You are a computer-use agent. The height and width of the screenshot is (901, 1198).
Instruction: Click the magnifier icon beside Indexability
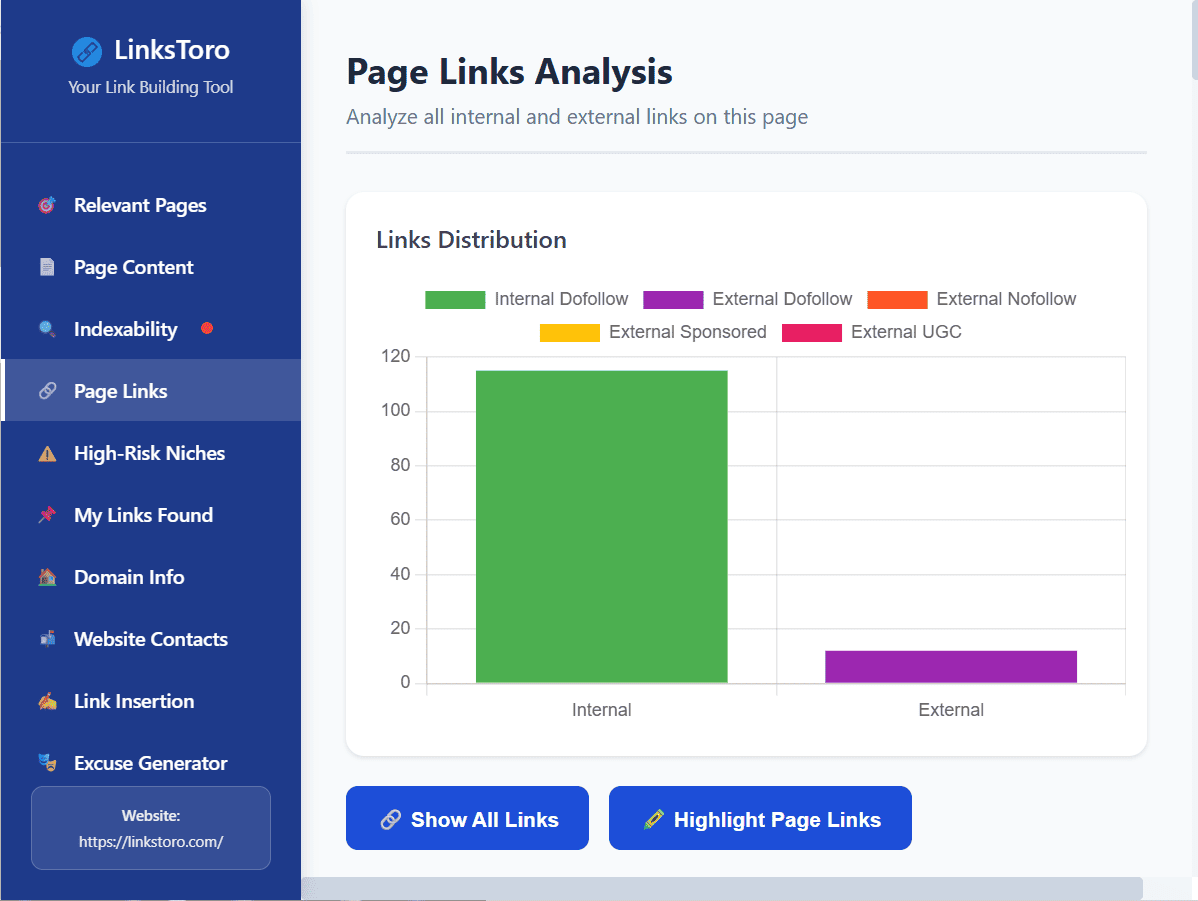pos(47,330)
